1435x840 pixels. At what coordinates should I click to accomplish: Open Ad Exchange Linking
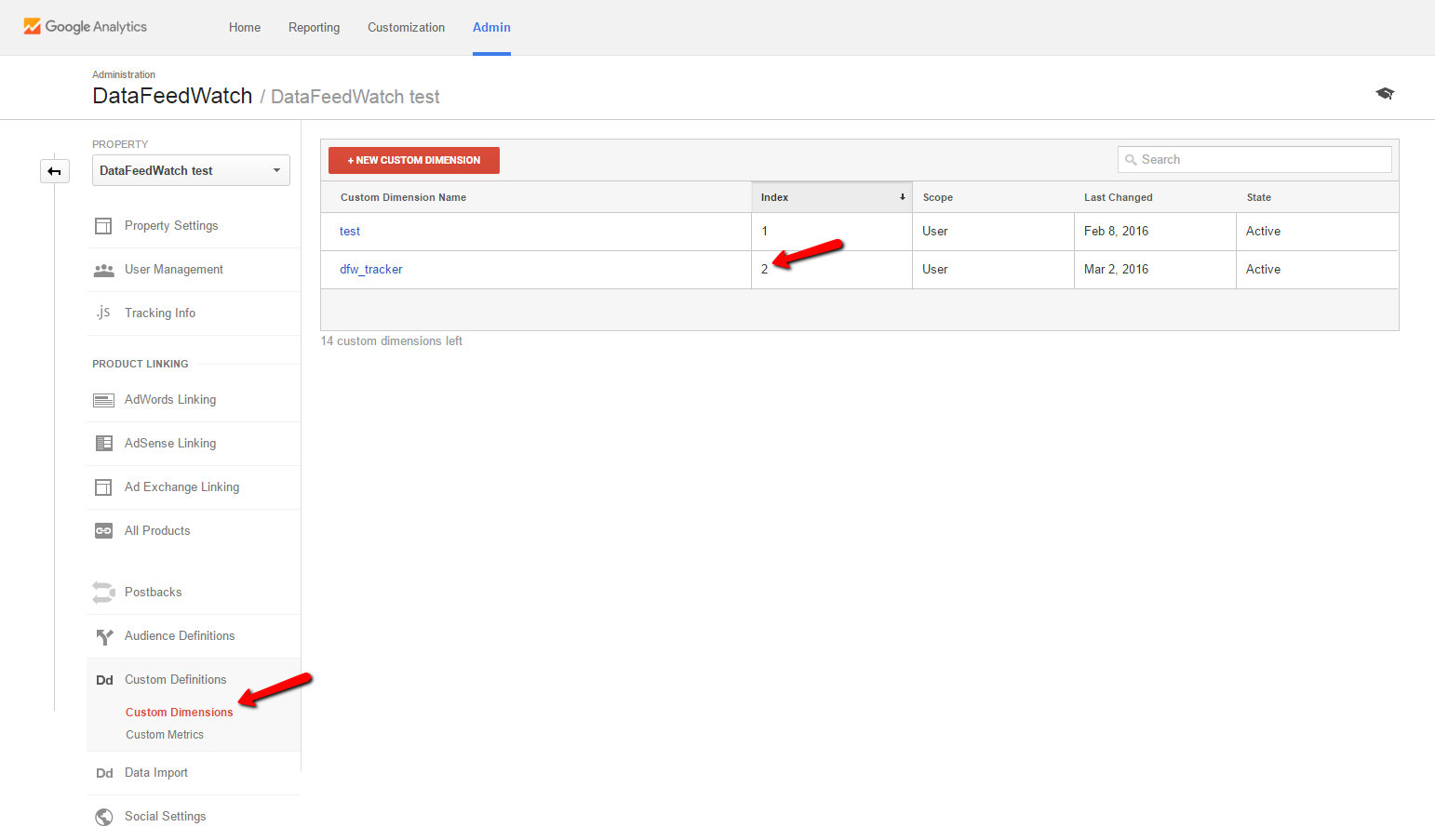tap(181, 487)
